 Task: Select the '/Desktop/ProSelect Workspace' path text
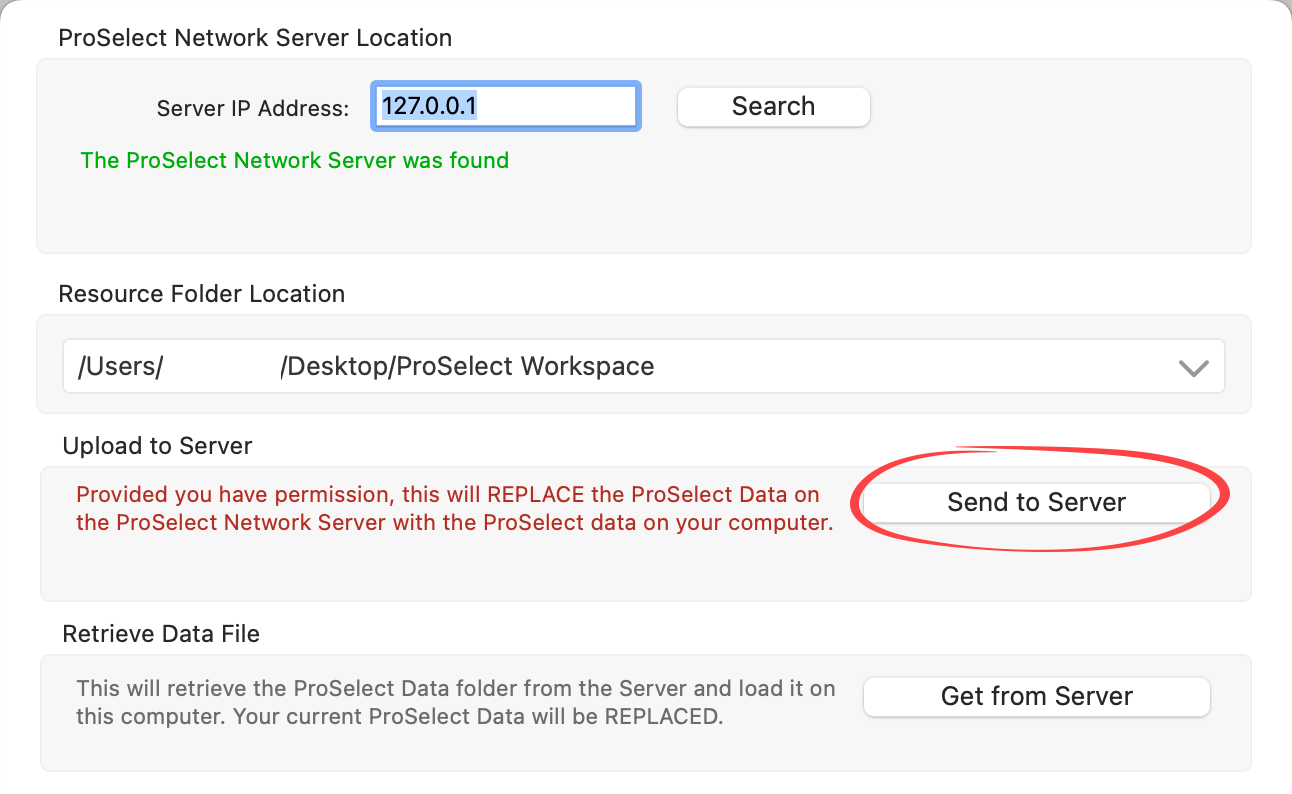coord(467,366)
